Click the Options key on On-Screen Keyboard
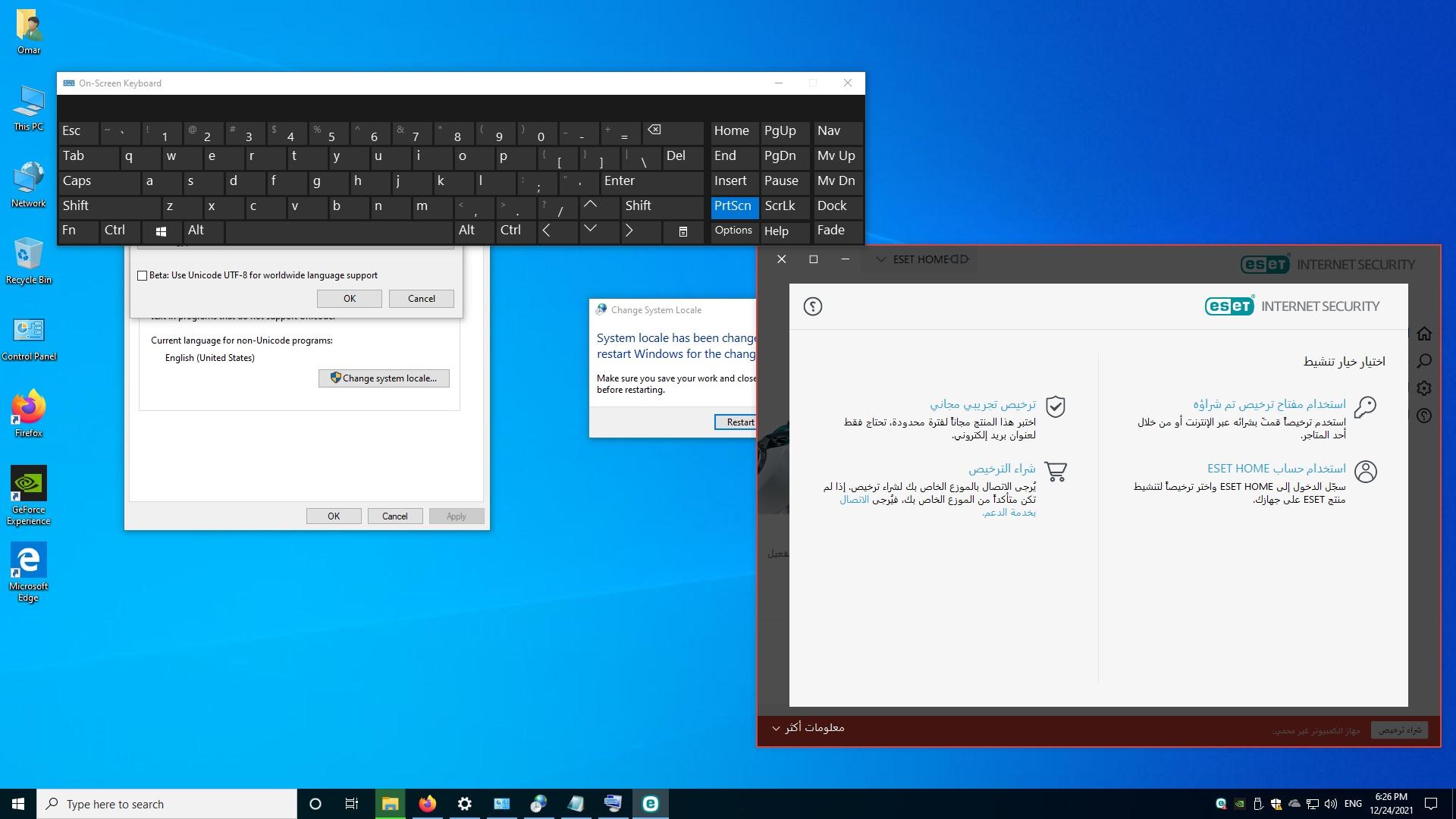1456x819 pixels. point(734,231)
